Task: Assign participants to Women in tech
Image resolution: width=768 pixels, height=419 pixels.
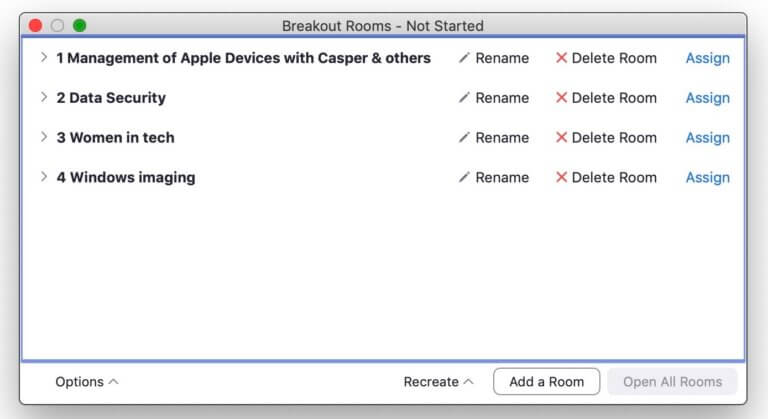Action: tap(707, 138)
